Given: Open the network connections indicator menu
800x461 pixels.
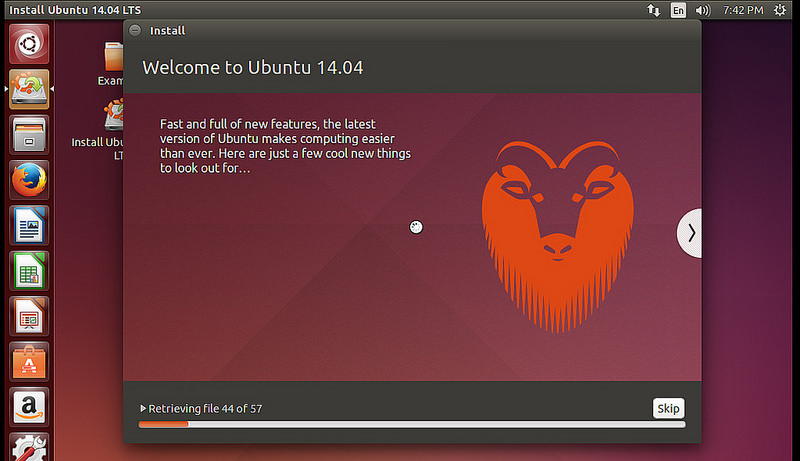Looking at the screenshot, I should point(653,10).
